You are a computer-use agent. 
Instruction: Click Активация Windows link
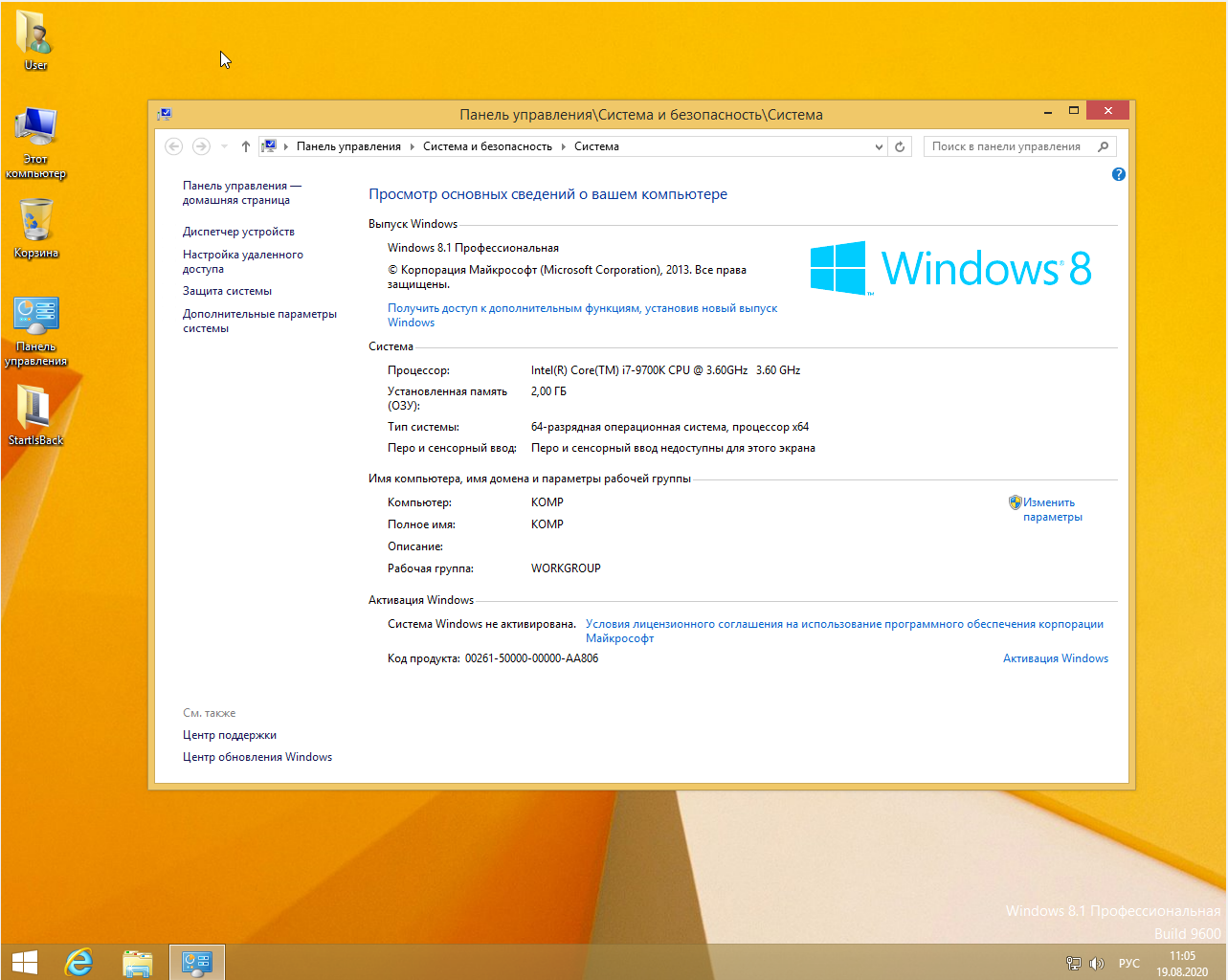tap(1056, 658)
